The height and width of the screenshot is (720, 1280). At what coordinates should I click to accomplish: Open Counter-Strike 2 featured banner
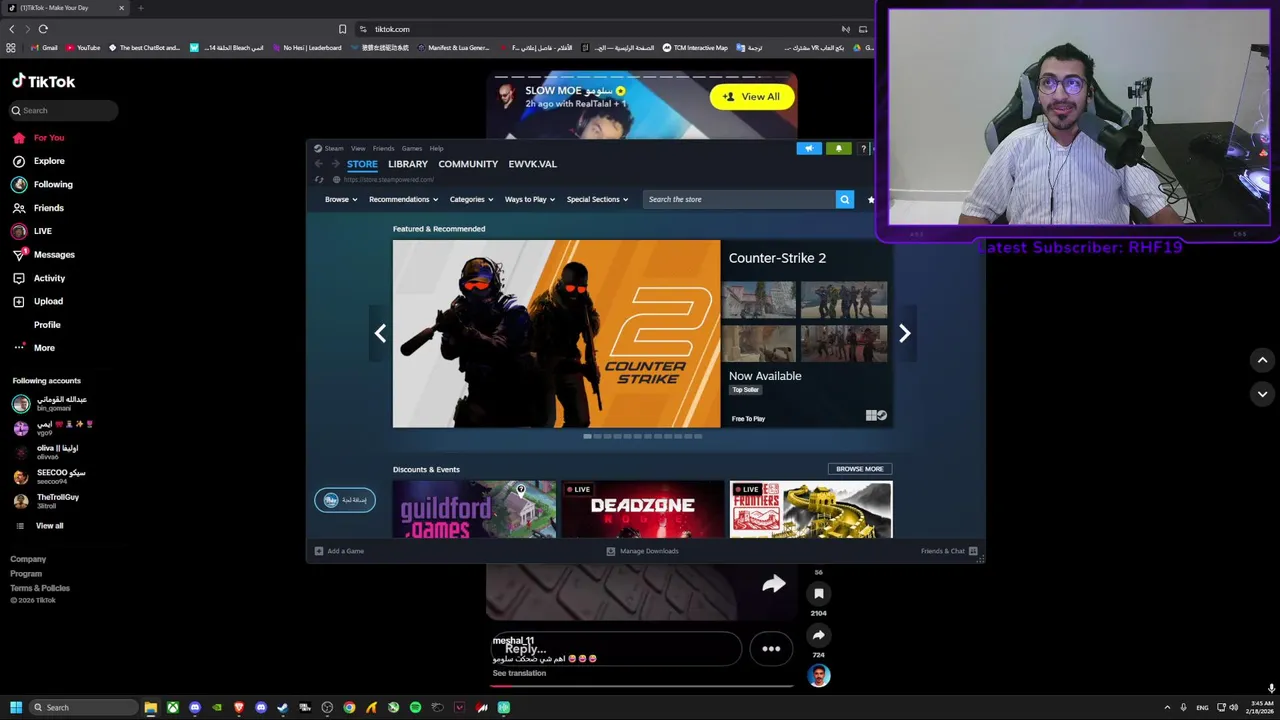point(556,334)
